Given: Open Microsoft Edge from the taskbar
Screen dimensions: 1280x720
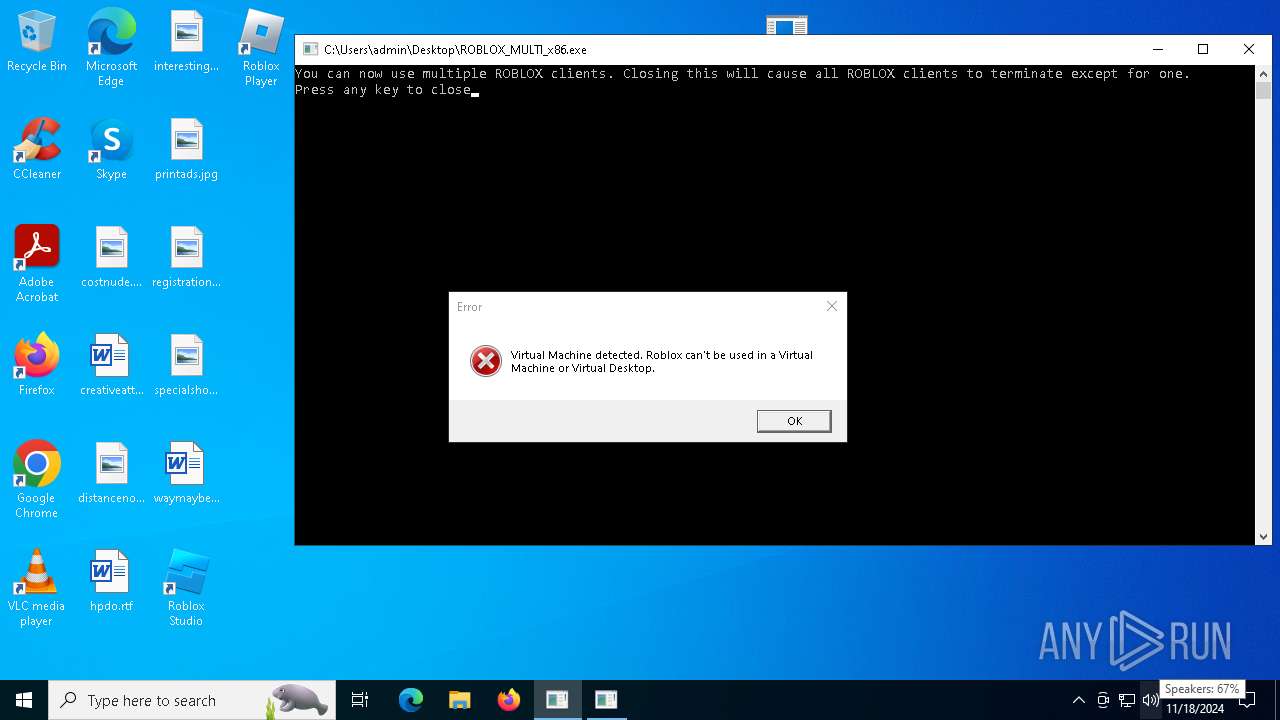Looking at the screenshot, I should (411, 700).
